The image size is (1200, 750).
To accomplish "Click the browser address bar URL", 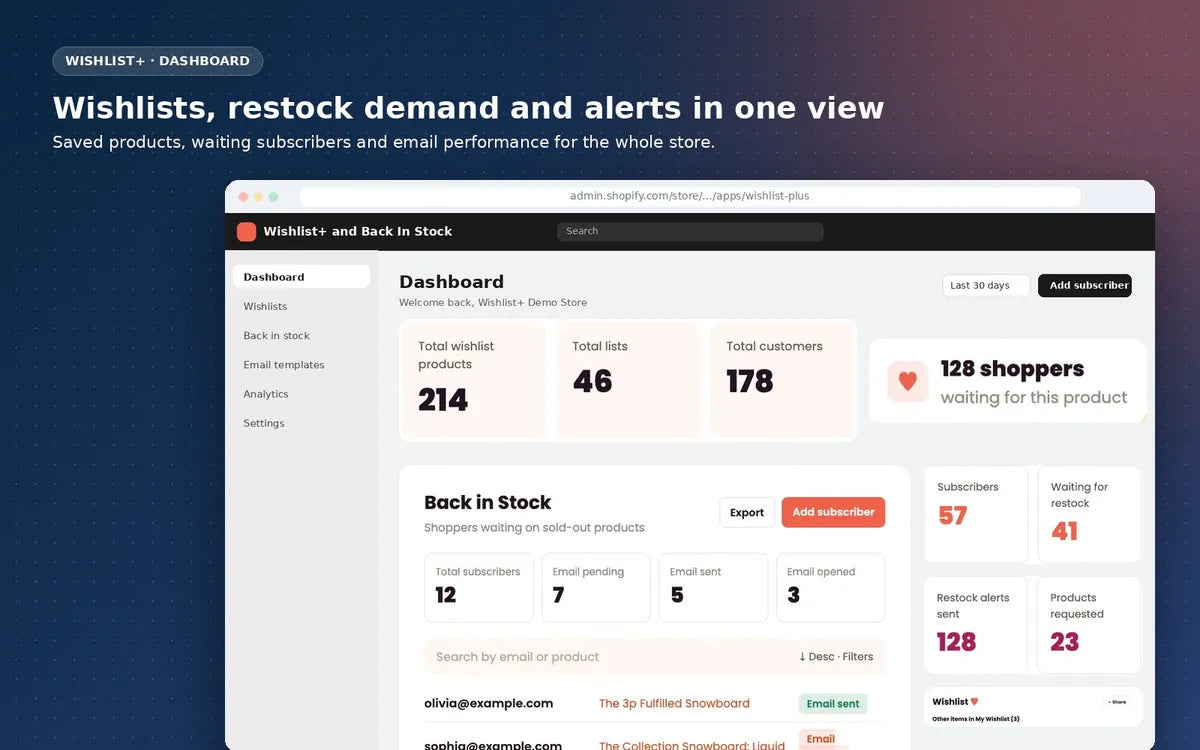I will pyautogui.click(x=690, y=196).
